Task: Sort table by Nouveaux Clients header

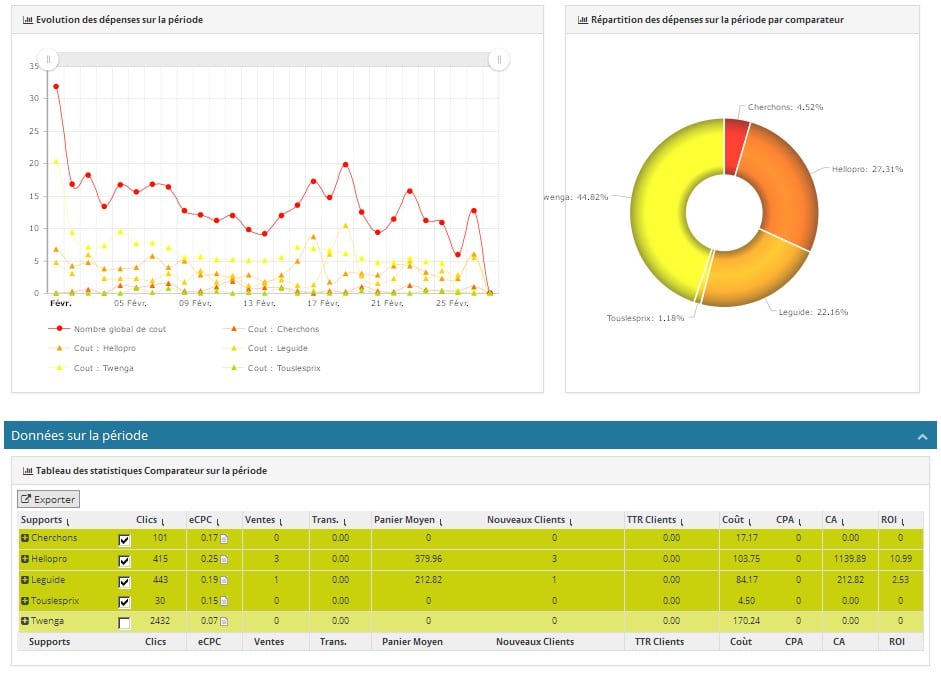Action: pos(529,520)
